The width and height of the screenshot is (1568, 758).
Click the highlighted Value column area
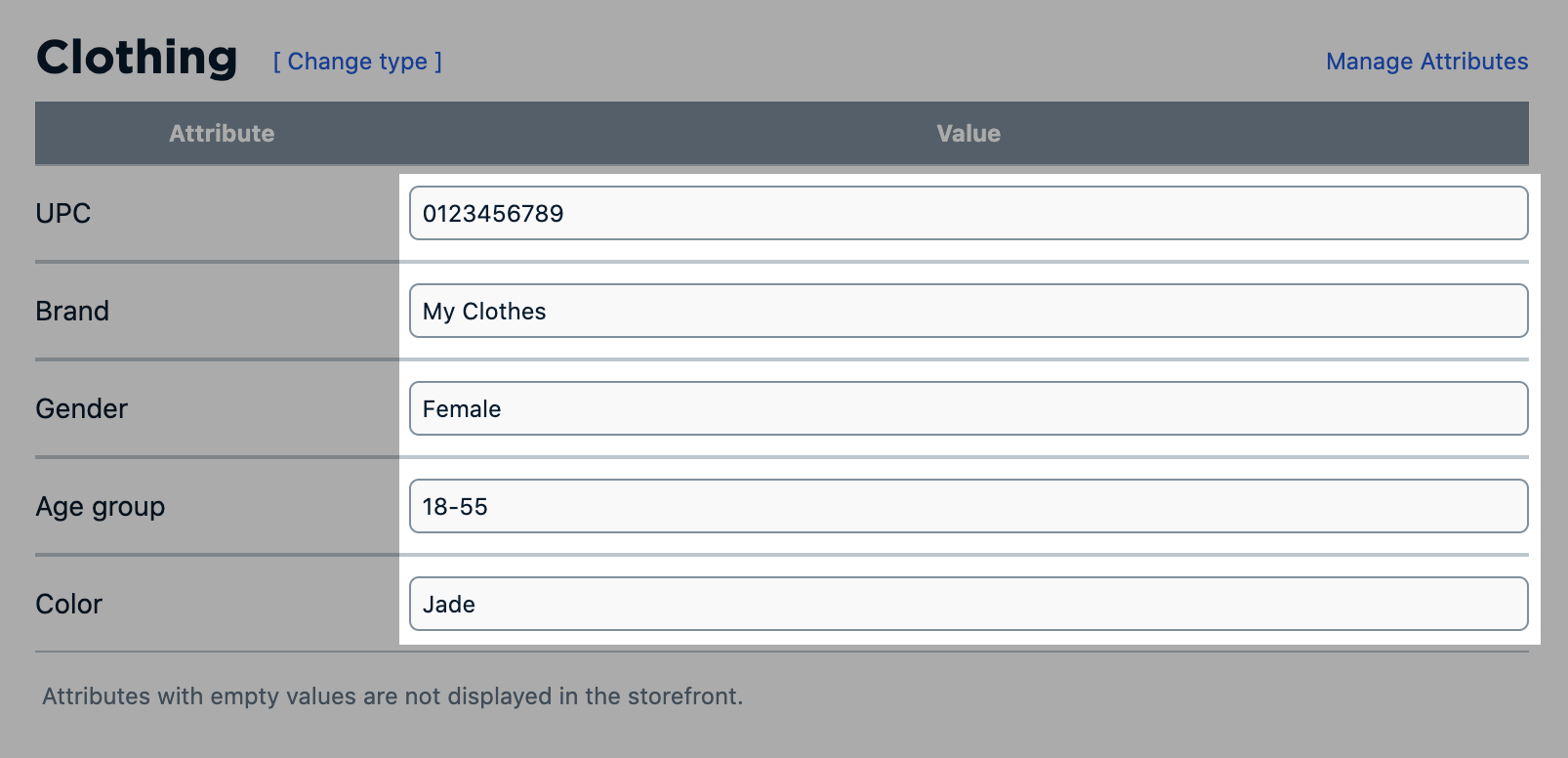click(968, 410)
